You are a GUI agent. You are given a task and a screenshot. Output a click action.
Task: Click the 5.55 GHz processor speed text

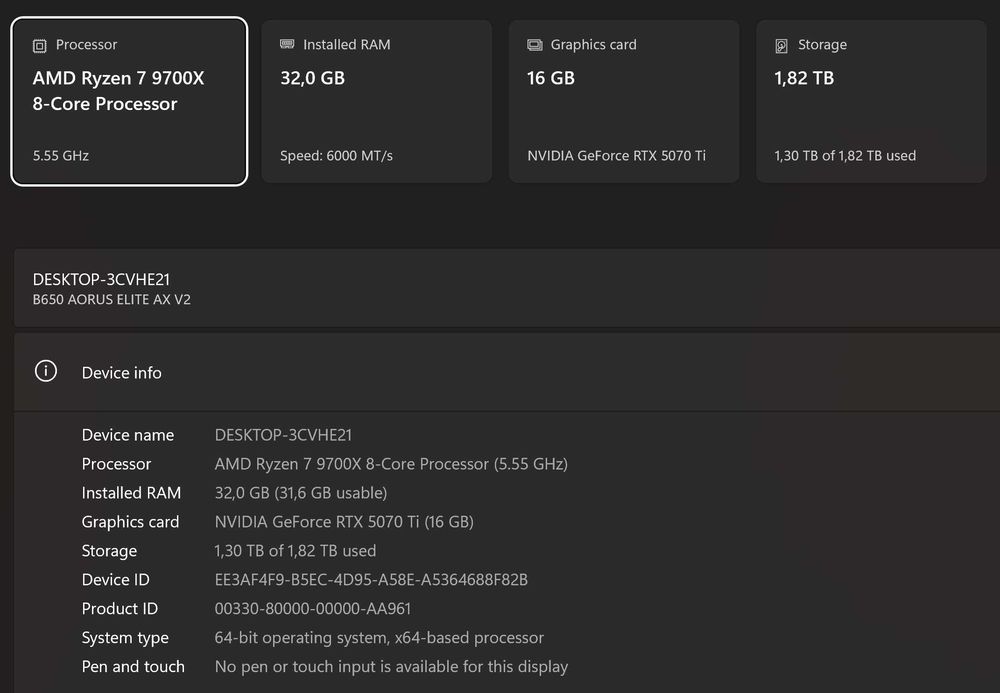pyautogui.click(x=61, y=156)
